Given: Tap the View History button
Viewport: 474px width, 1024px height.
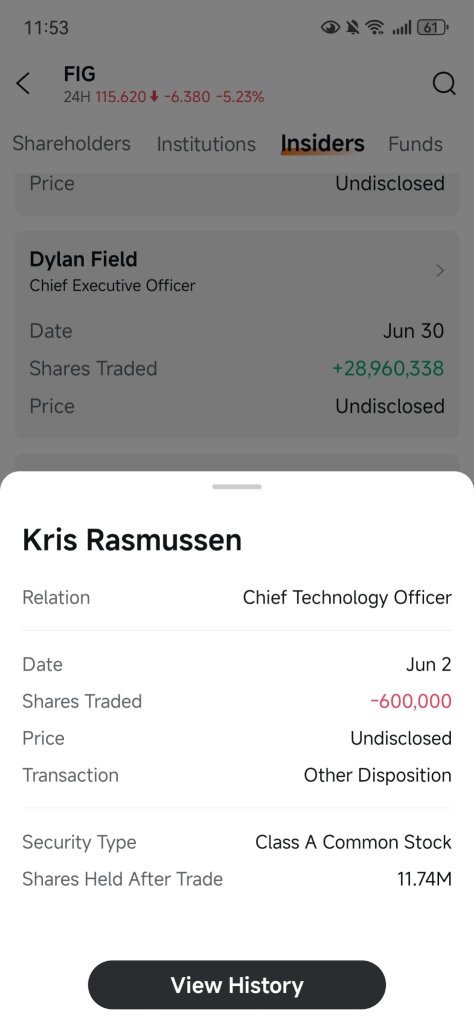Looking at the screenshot, I should click(x=237, y=985).
